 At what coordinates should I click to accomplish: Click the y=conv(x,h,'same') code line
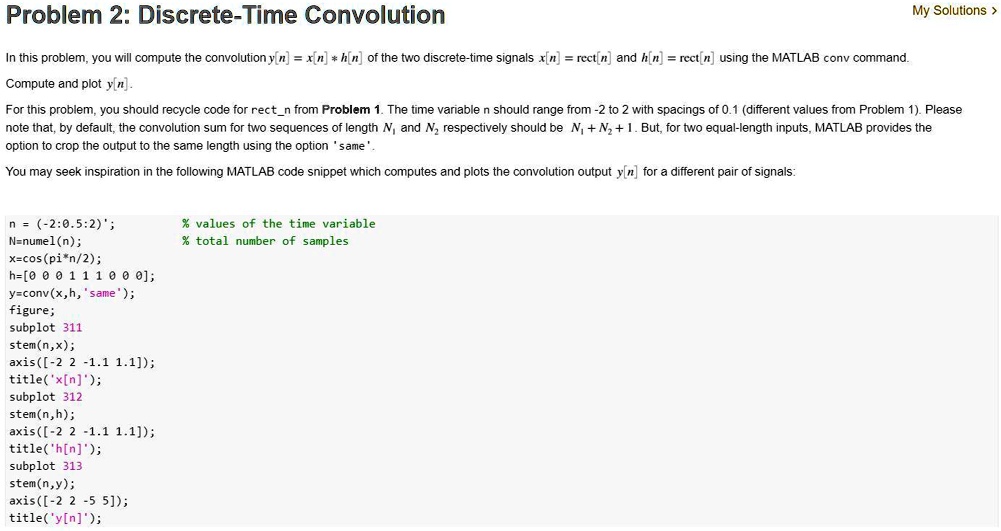(72, 293)
